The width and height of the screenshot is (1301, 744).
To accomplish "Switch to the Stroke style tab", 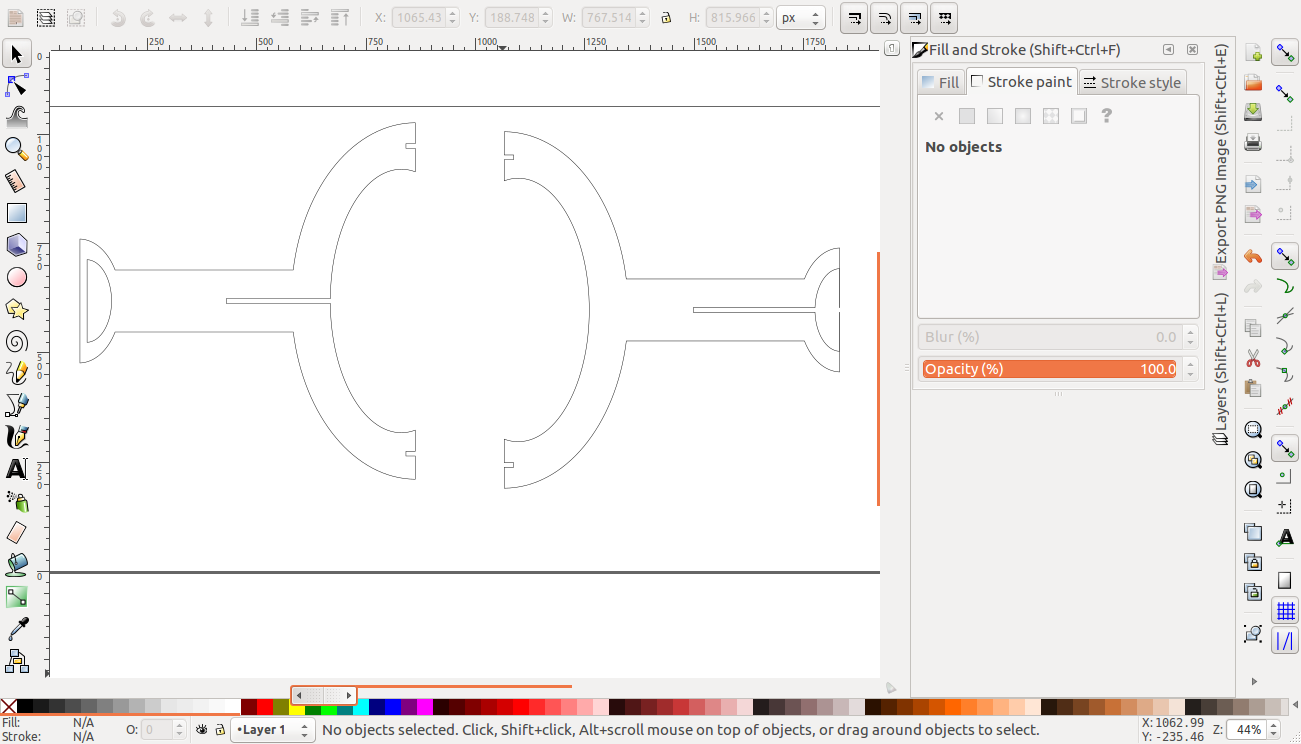I will point(1132,83).
